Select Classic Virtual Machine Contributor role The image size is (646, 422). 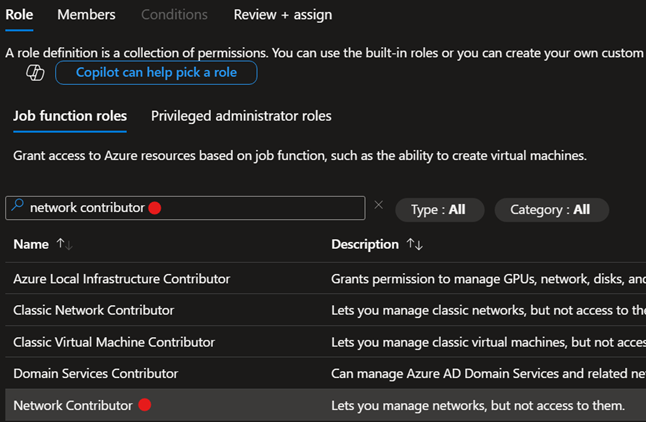click(114, 342)
